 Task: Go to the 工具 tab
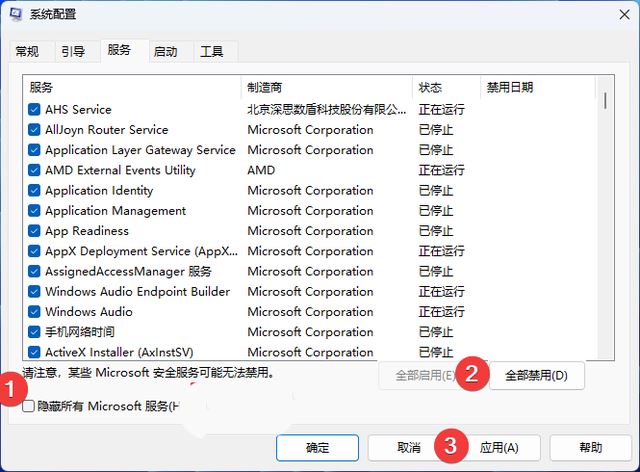tap(211, 51)
